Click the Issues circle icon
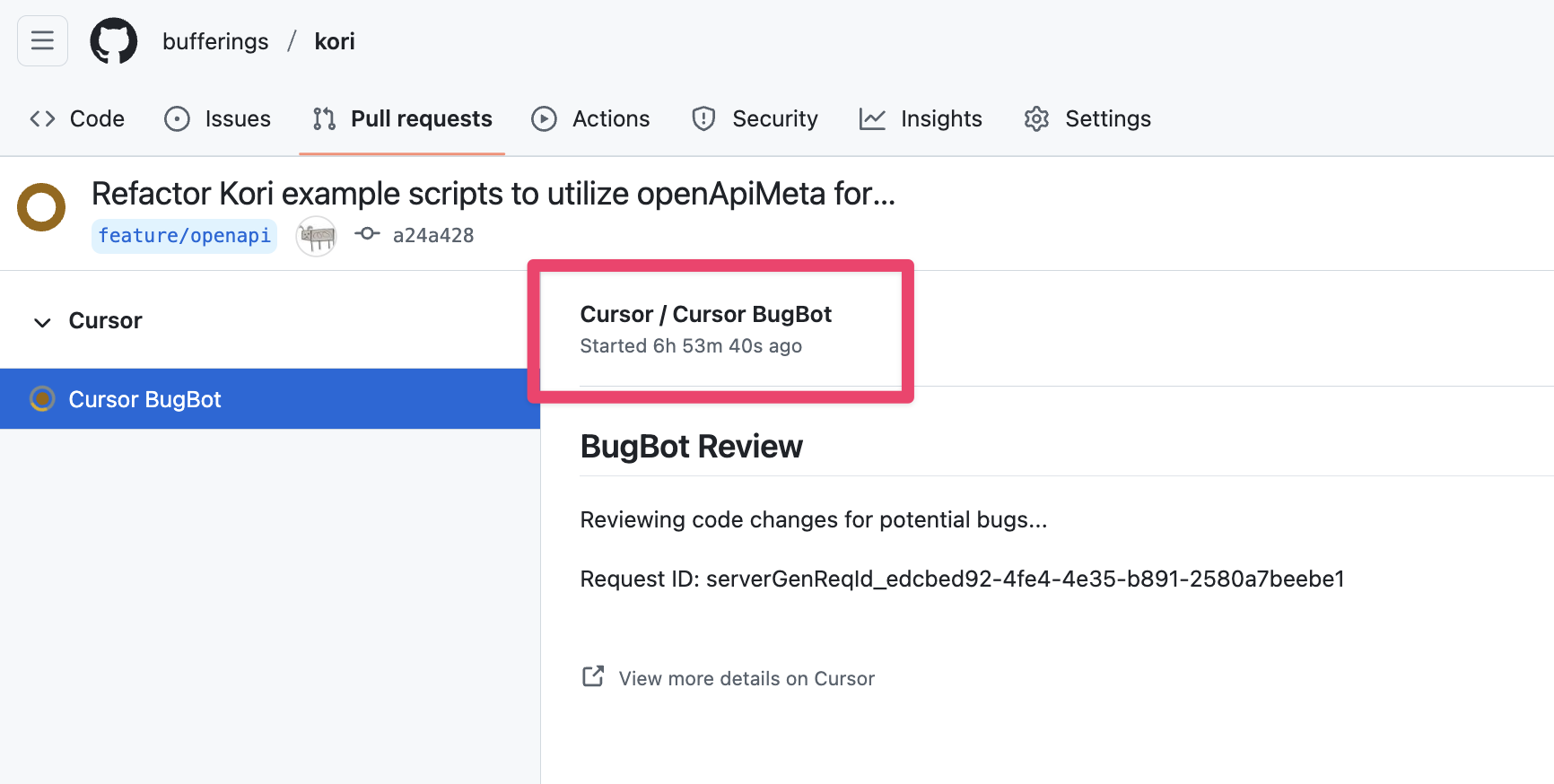Viewport: 1554px width, 784px height. 178,118
